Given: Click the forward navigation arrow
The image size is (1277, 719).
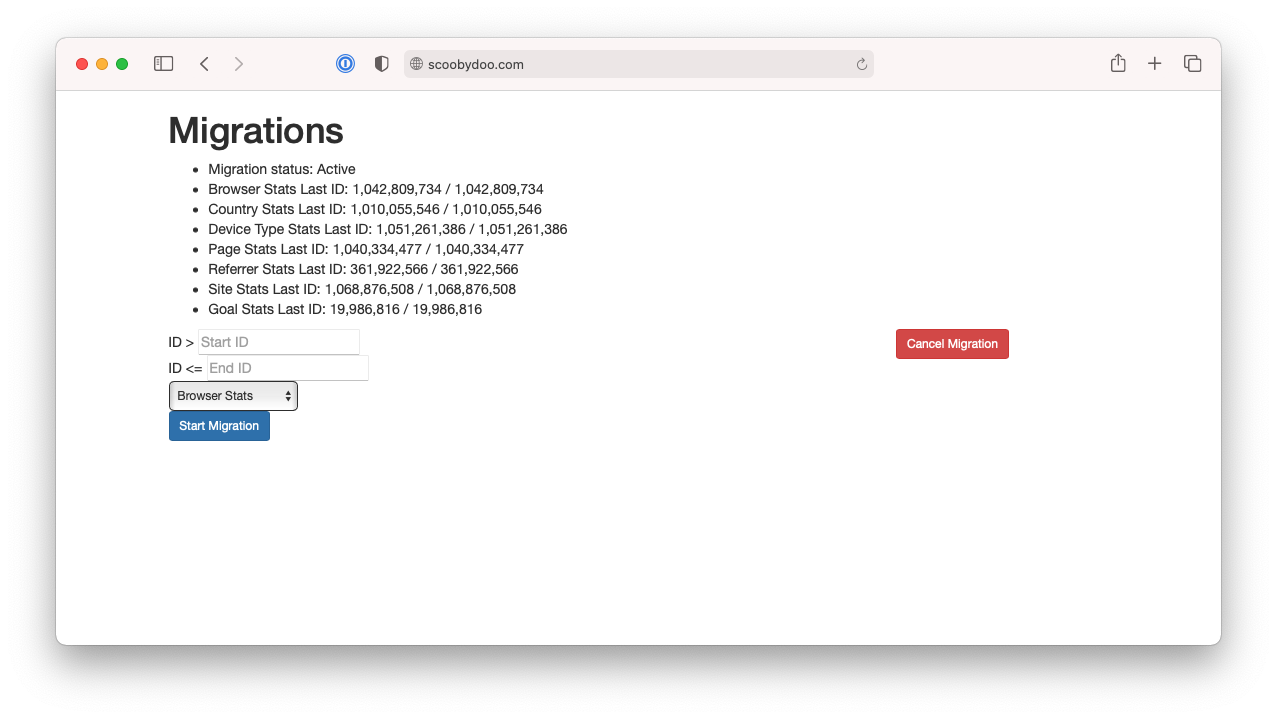Looking at the screenshot, I should click(239, 63).
